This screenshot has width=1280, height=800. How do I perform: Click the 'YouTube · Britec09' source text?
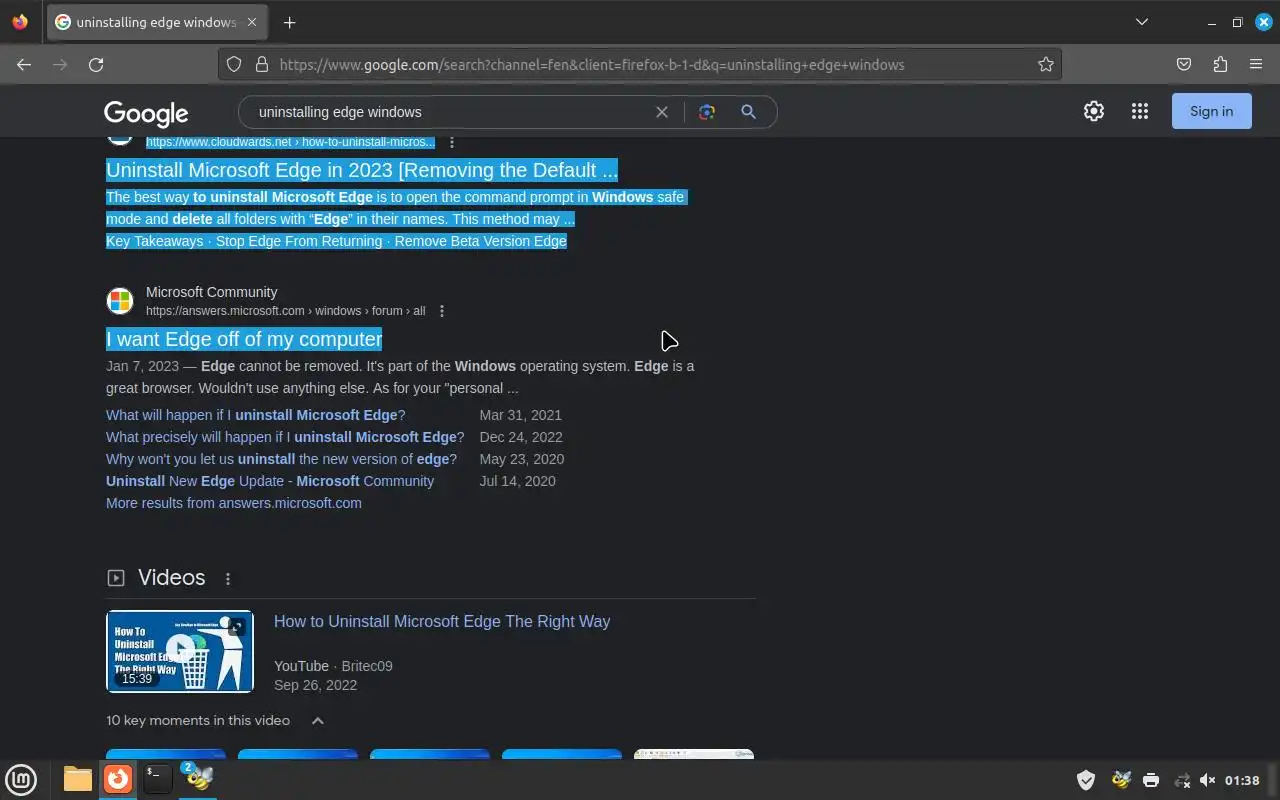(333, 666)
